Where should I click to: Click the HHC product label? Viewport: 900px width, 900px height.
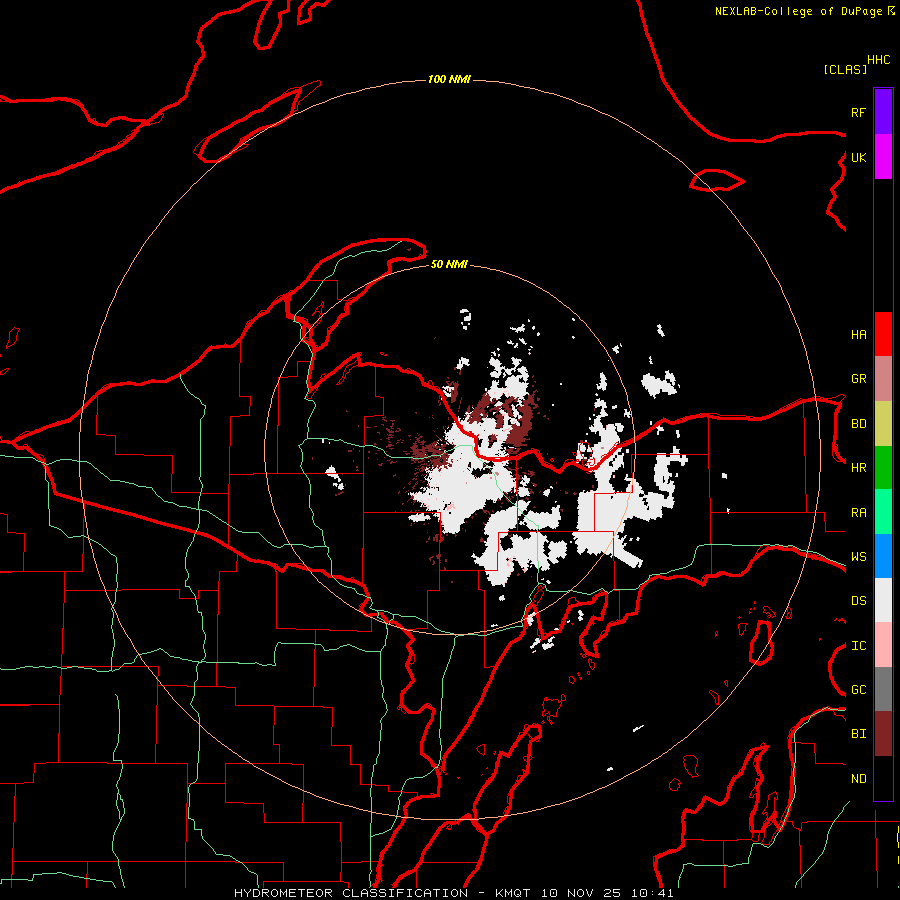[x=878, y=60]
